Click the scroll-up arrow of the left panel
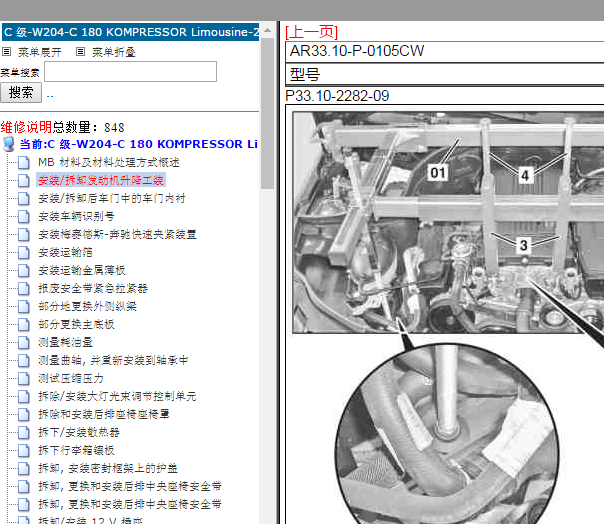This screenshot has width=604, height=524. click(x=267, y=30)
